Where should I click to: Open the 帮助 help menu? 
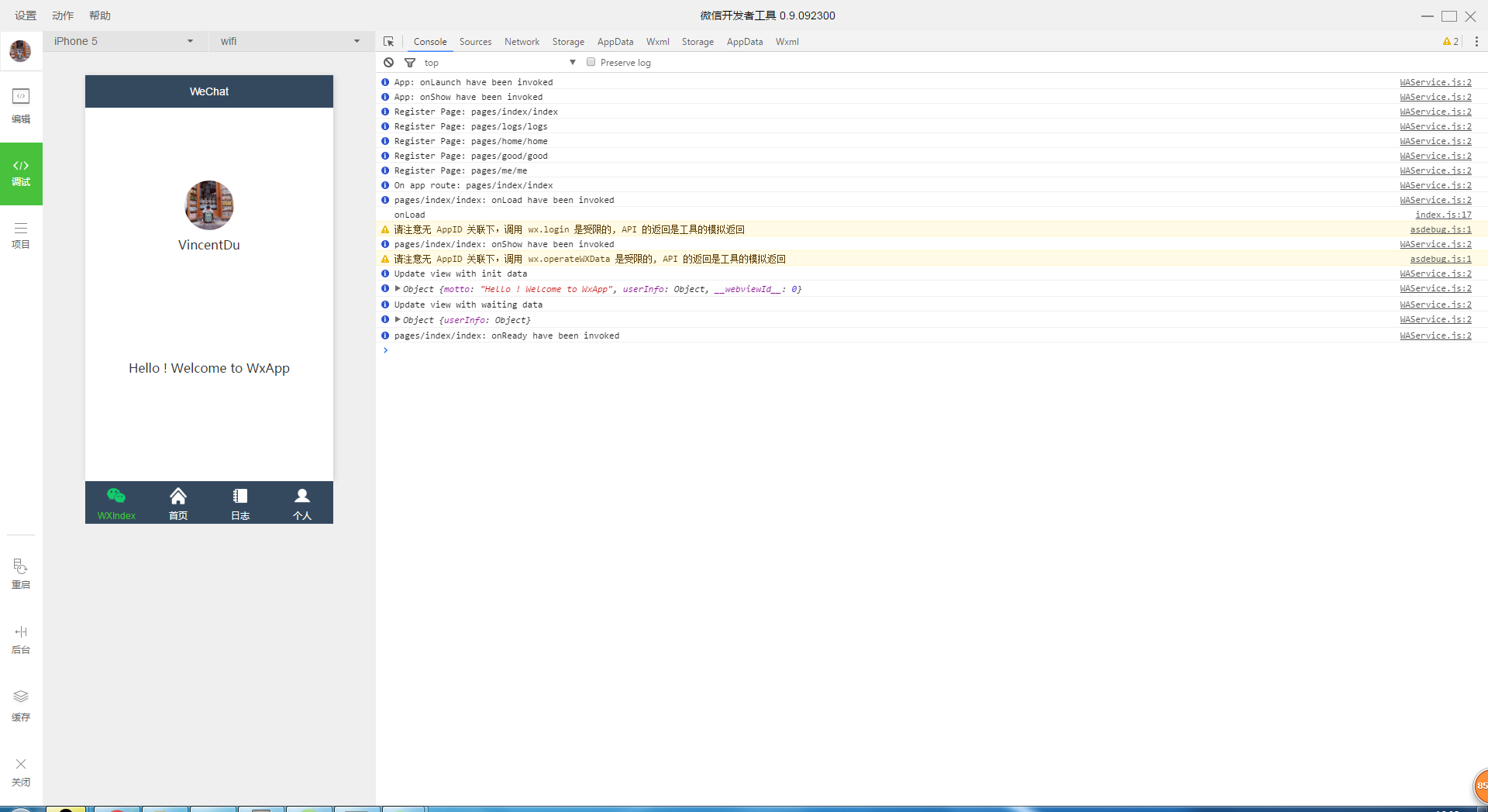coord(100,15)
